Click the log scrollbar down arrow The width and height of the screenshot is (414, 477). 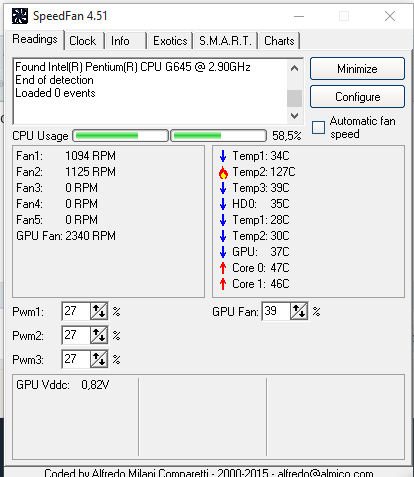[294, 116]
